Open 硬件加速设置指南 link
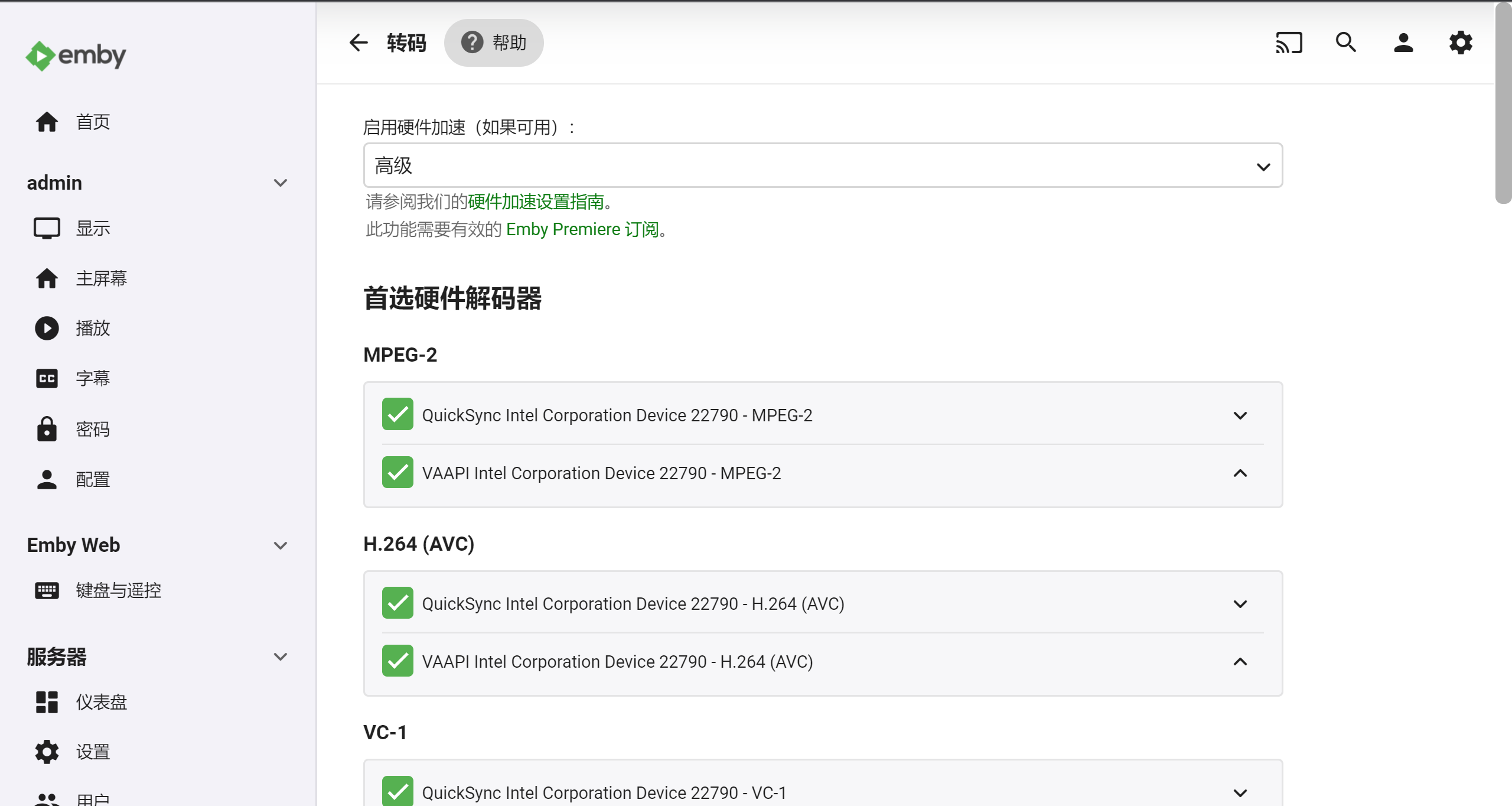This screenshot has height=806, width=1512. point(536,201)
